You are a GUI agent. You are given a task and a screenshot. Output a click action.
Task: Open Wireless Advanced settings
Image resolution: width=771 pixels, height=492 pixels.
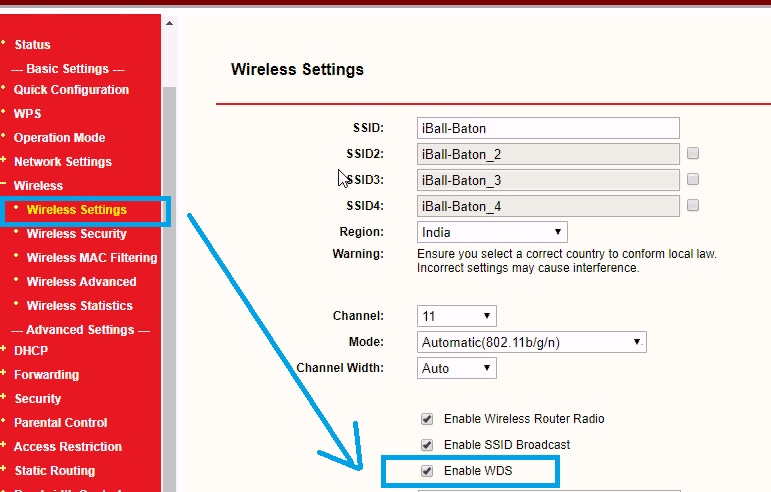coord(81,282)
